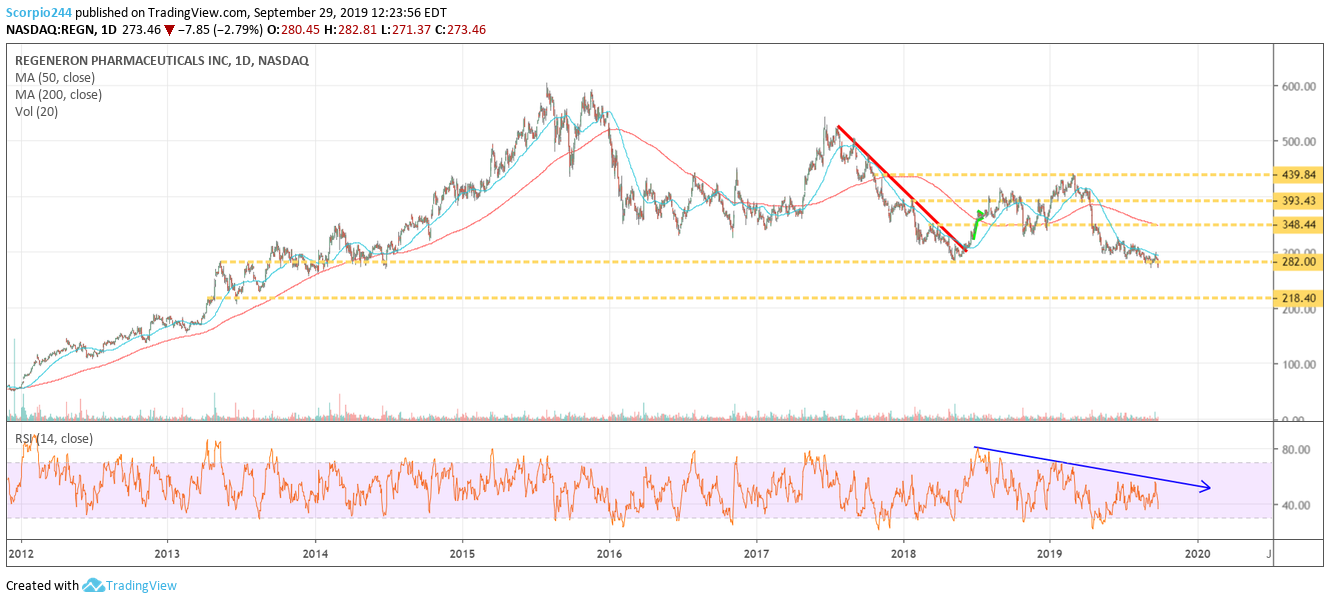Click the closing price C:273.46 text
Screen dimensions: 1330x603
[461, 29]
